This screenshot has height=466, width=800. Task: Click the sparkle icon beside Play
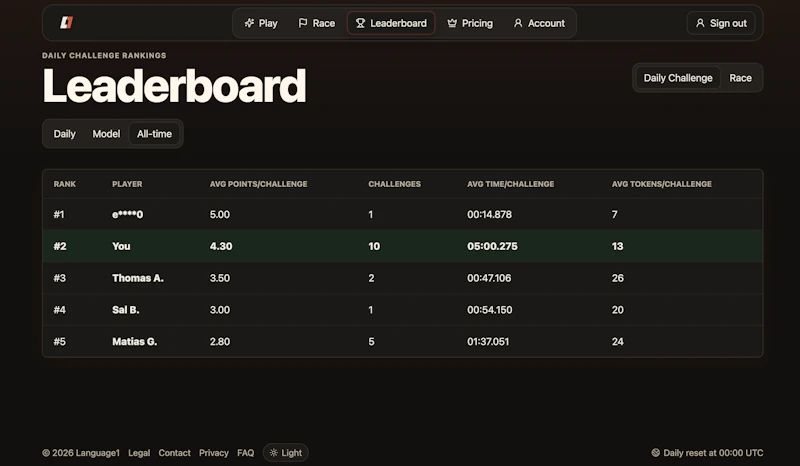pyautogui.click(x=249, y=23)
